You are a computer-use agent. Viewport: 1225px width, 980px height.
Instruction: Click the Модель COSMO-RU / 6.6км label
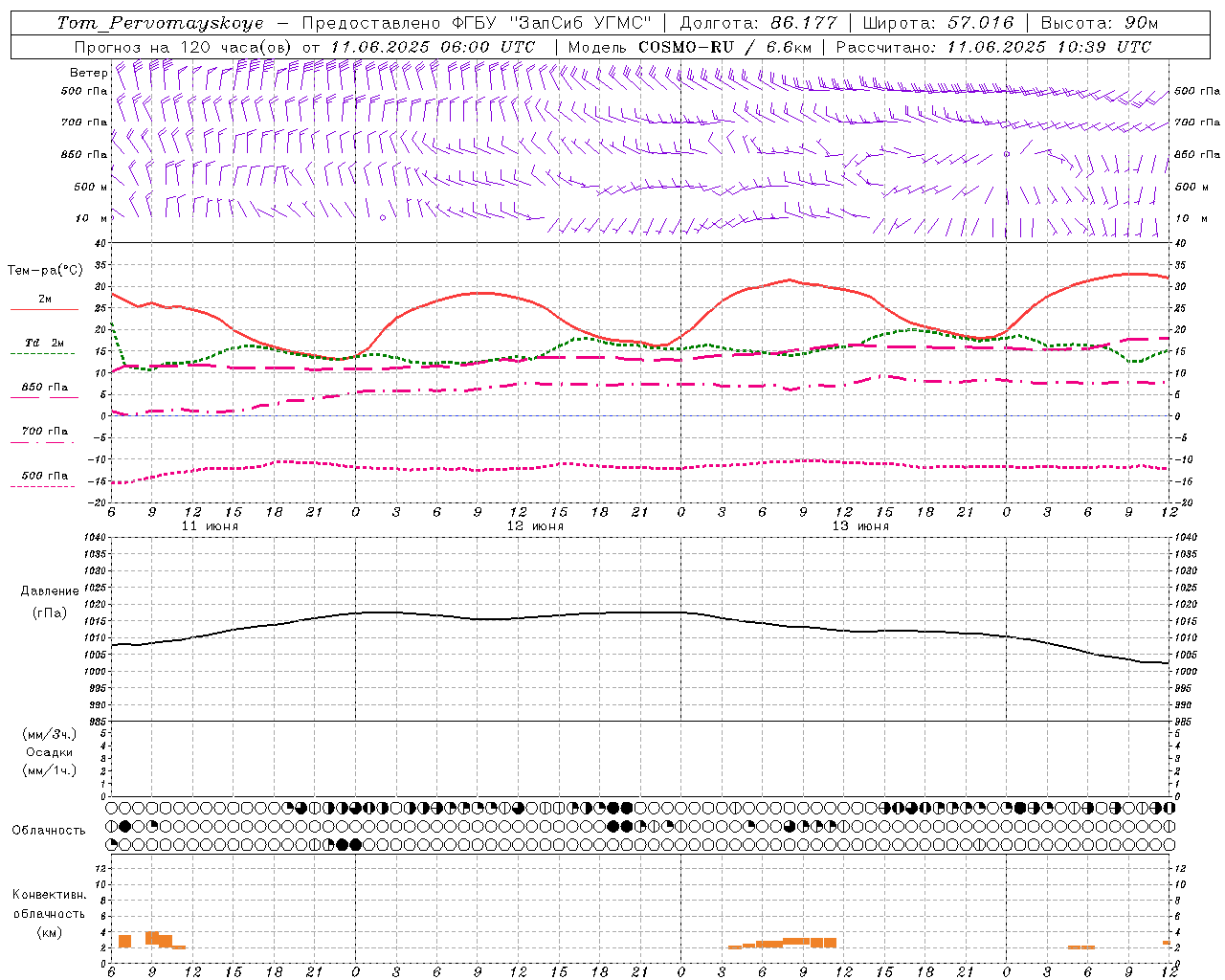pos(689,47)
